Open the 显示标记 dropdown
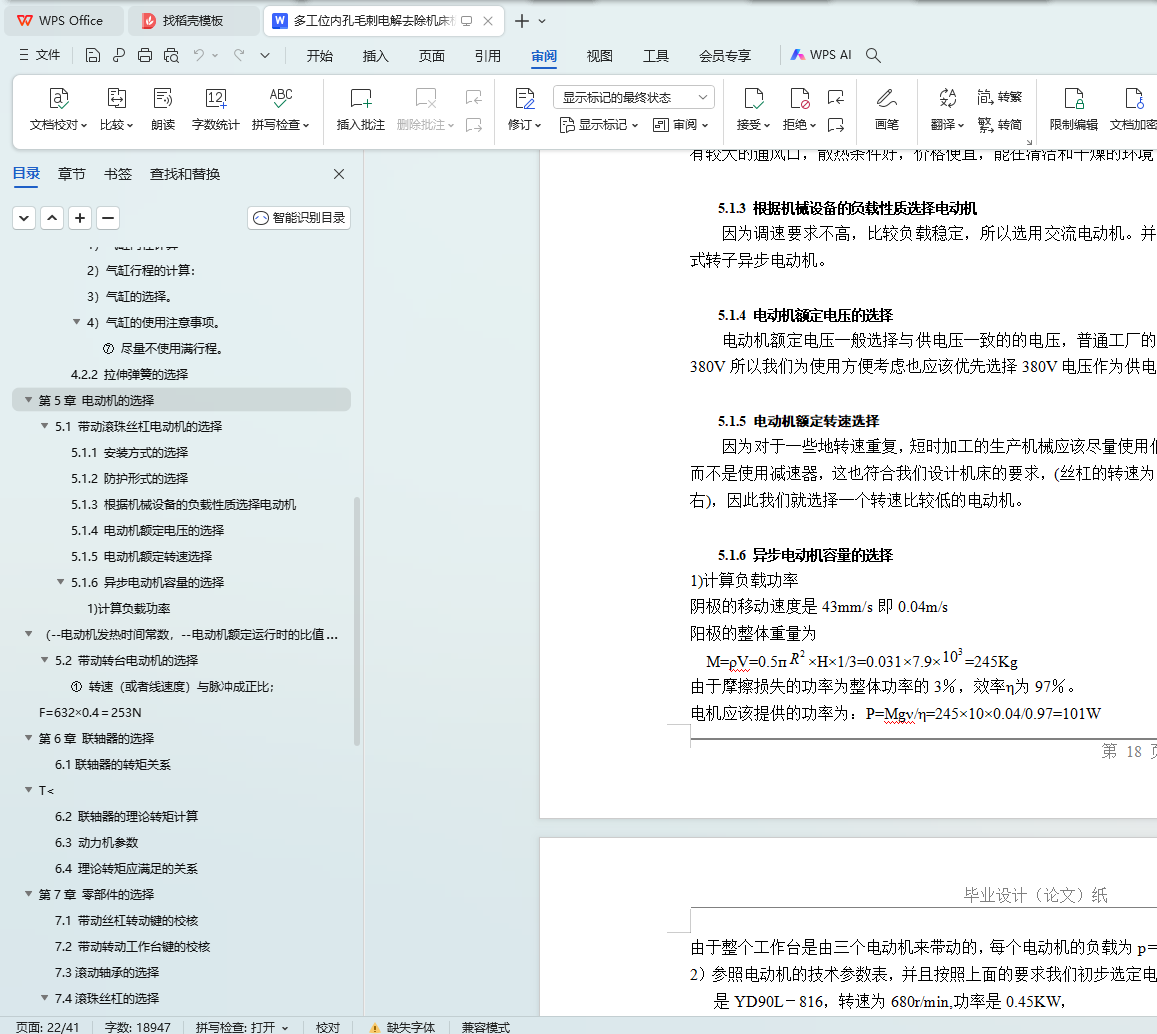 pos(598,125)
